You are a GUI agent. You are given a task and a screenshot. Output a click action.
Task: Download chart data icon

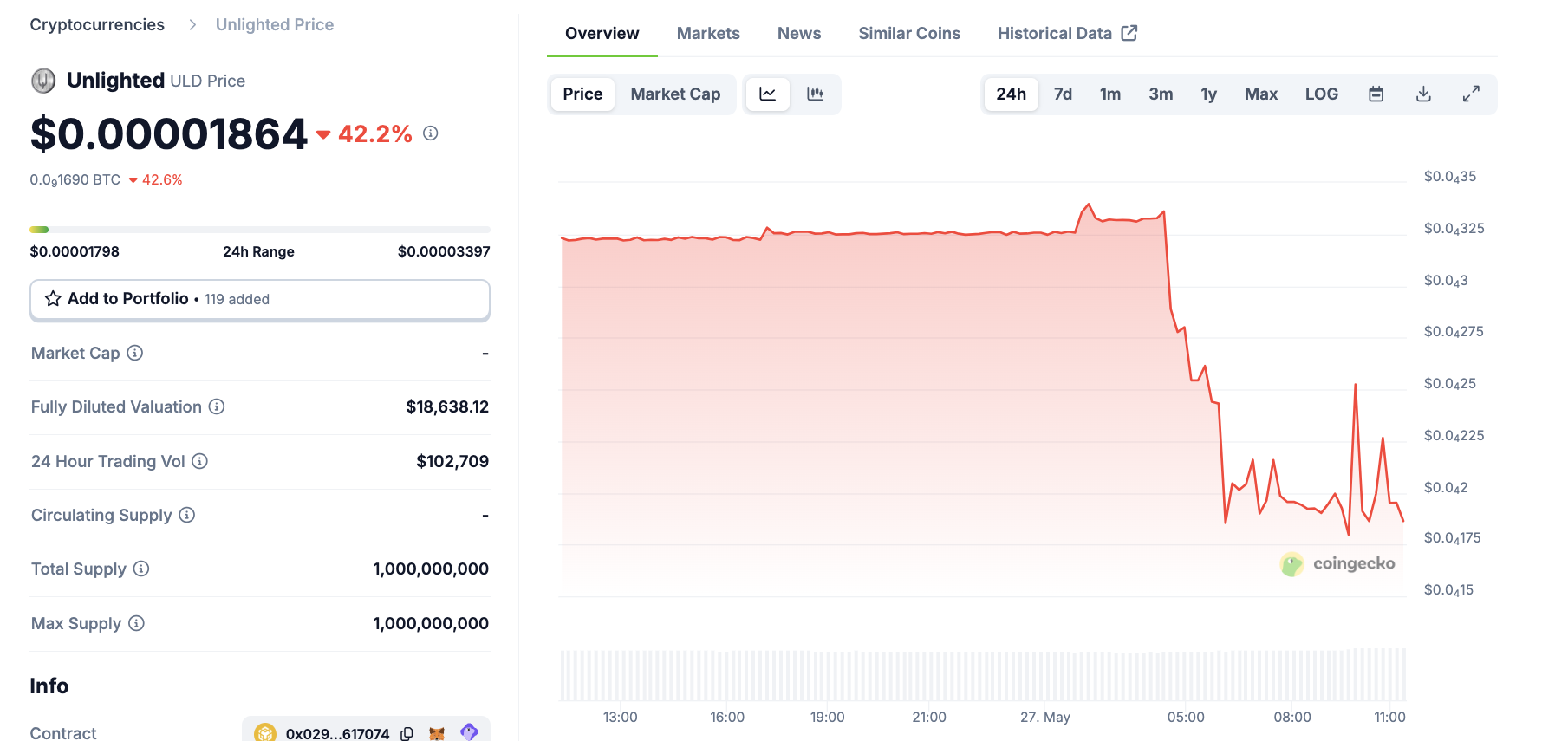[1423, 94]
